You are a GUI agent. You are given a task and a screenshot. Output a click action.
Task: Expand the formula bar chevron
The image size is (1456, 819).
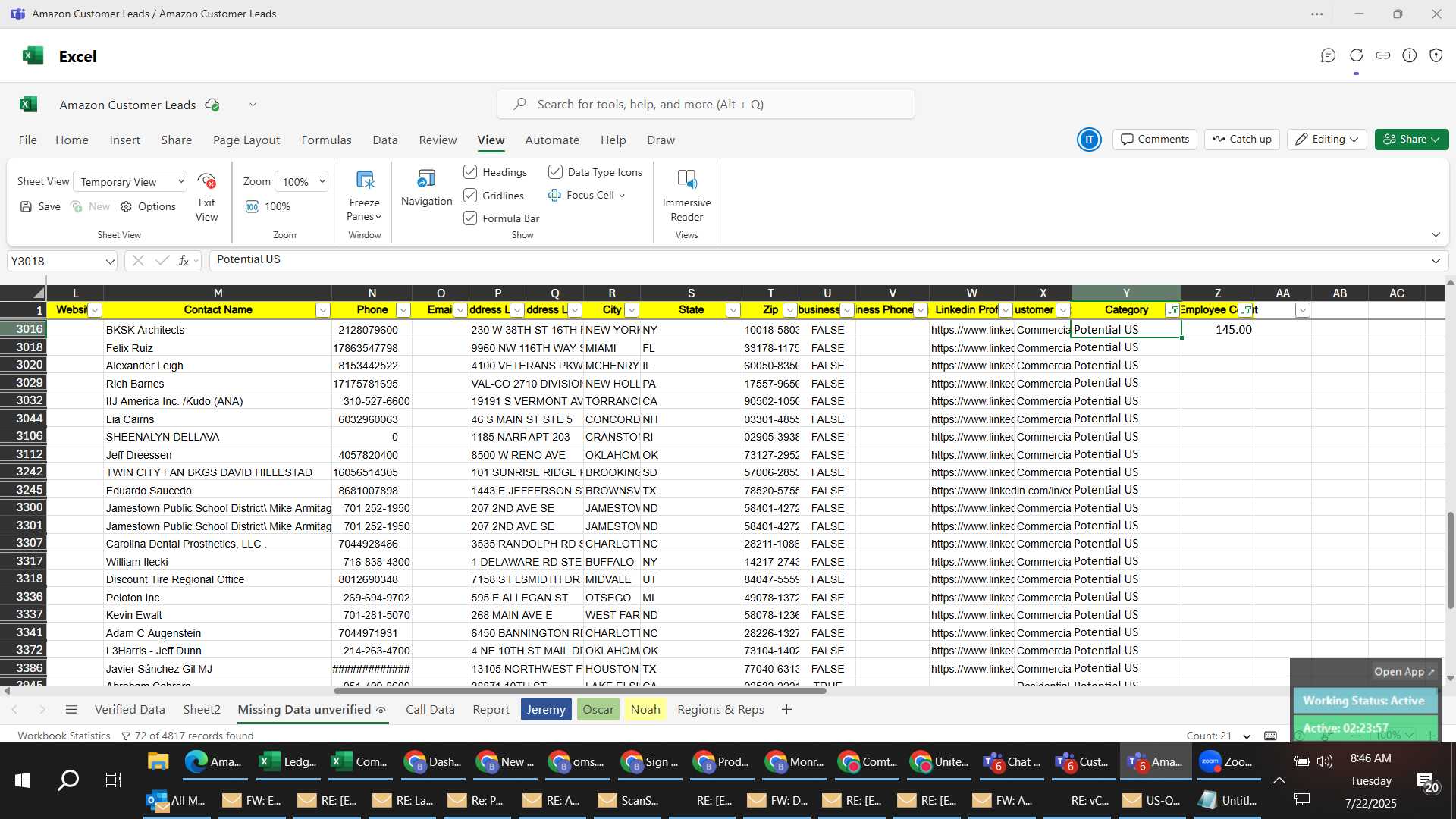click(x=1436, y=261)
